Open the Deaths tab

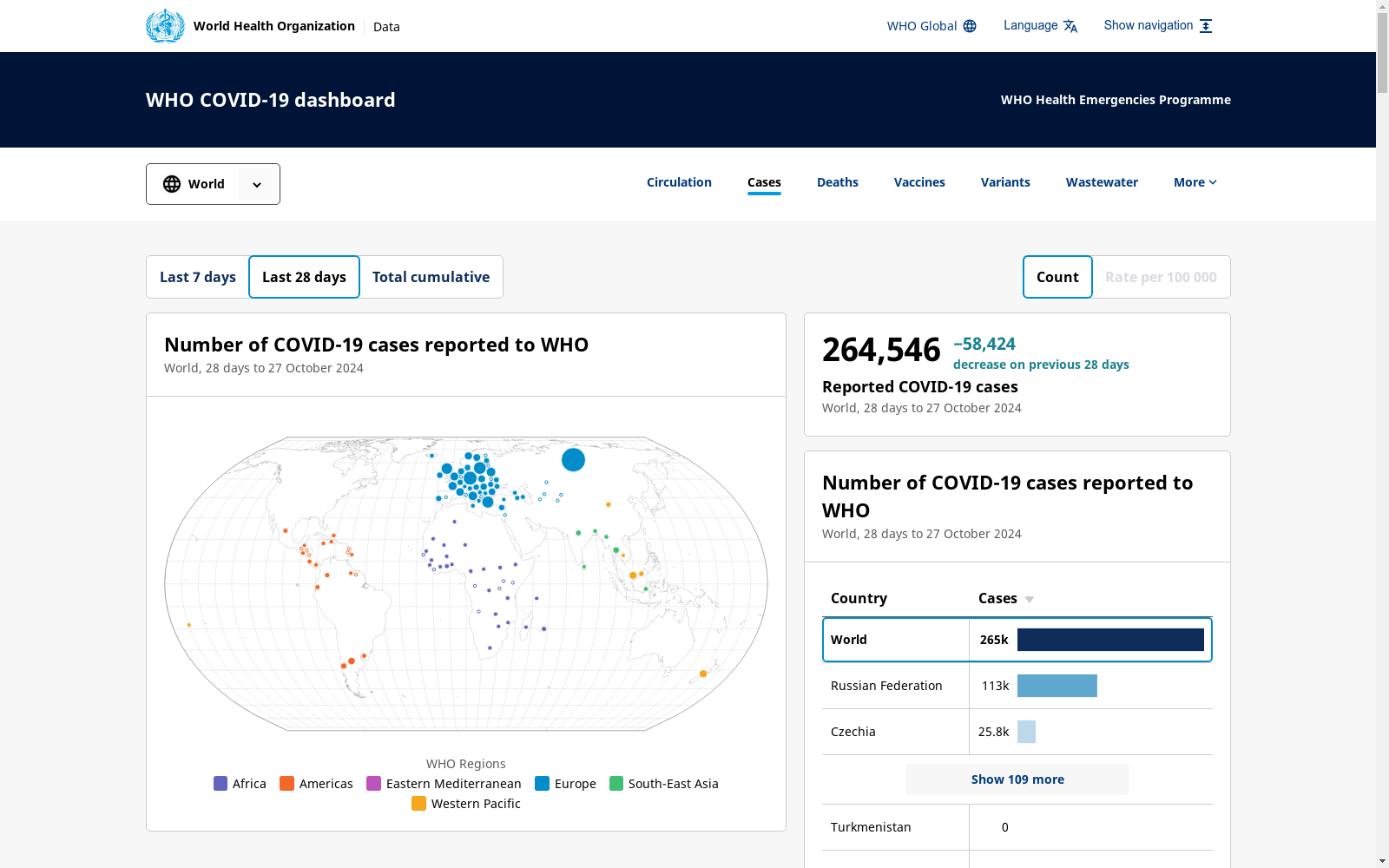click(838, 182)
